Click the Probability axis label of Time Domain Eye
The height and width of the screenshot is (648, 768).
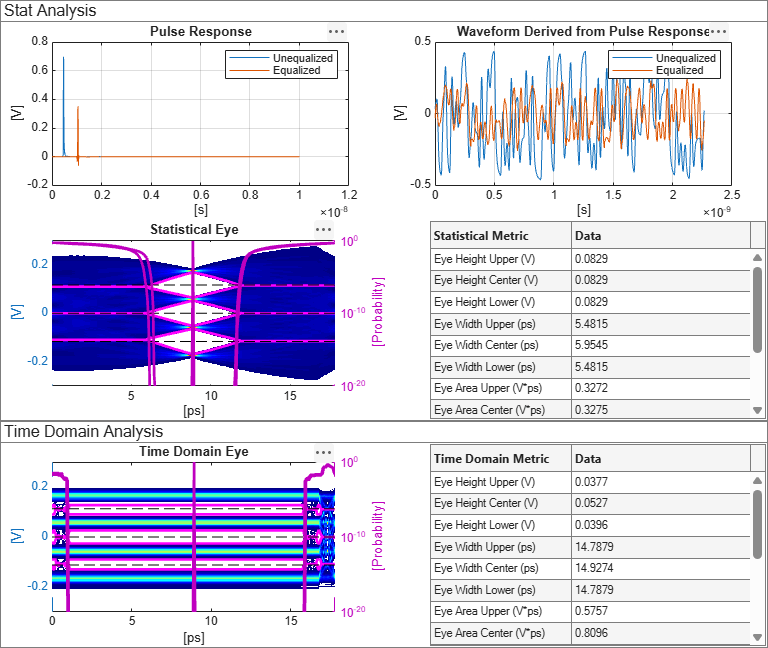378,536
